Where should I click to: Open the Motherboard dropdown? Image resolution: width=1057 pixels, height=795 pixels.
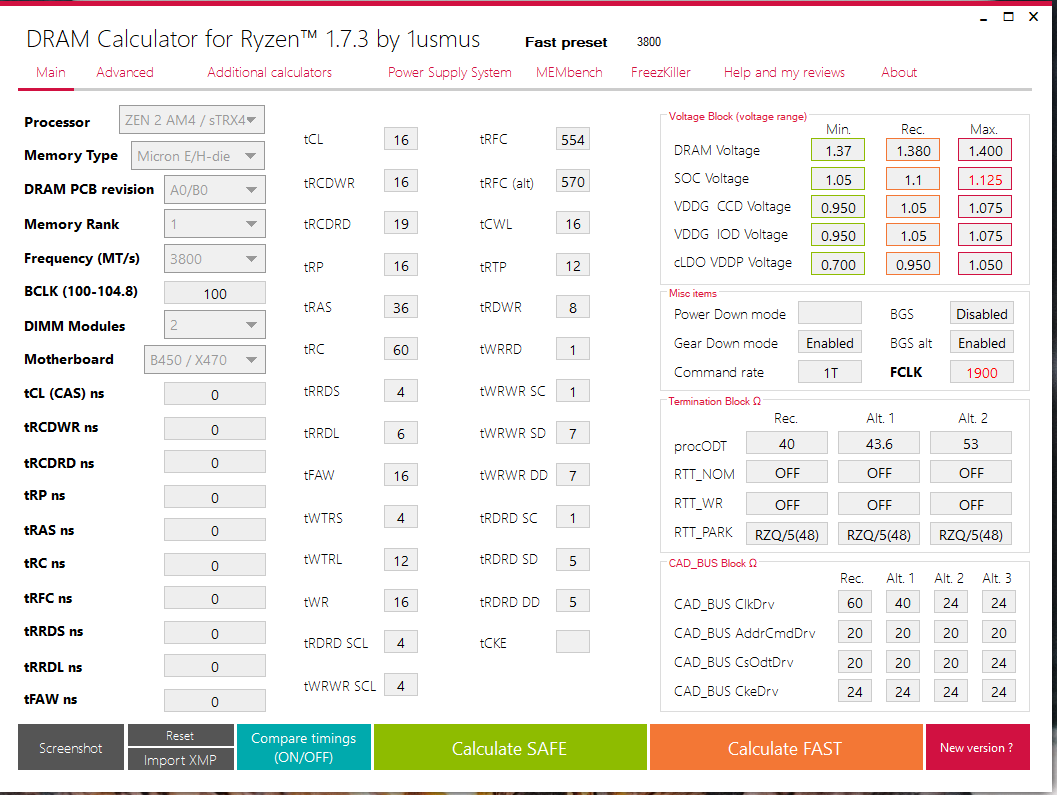pos(204,359)
